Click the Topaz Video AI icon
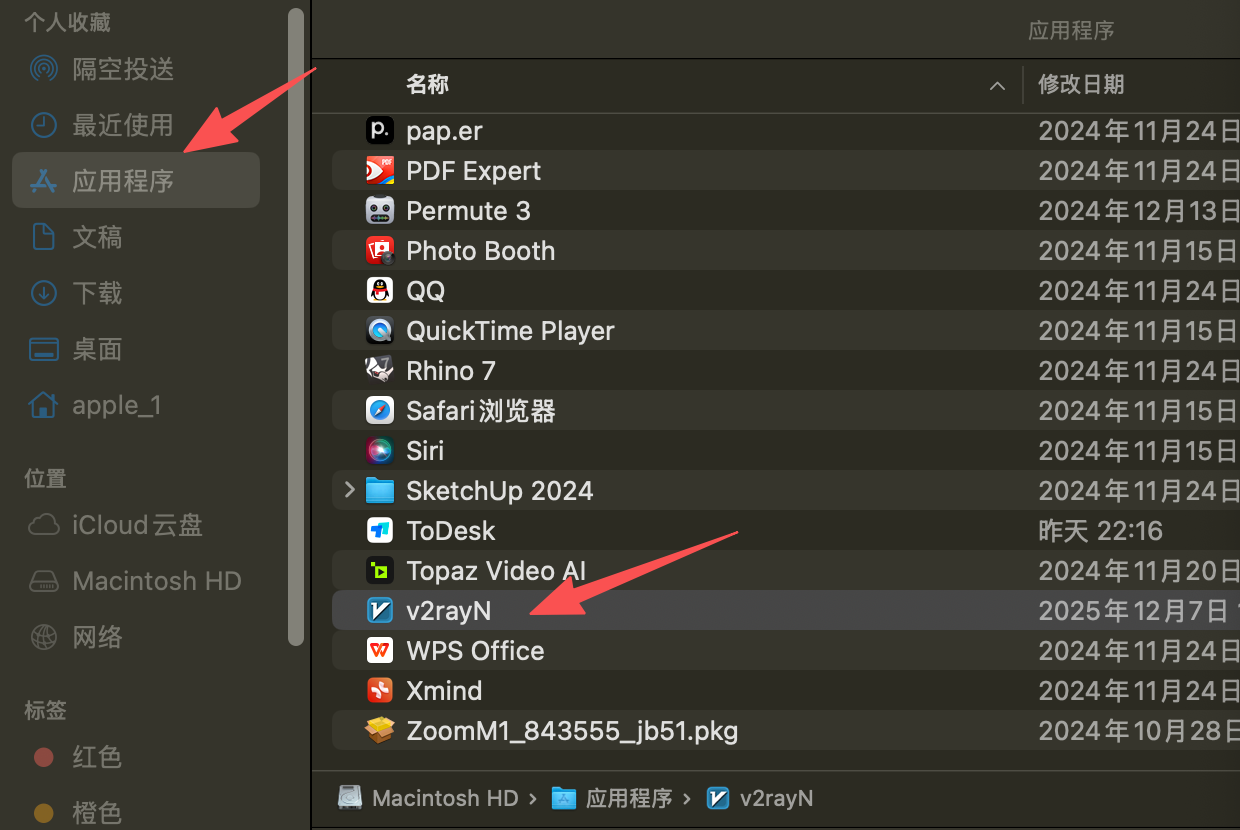This screenshot has height=830, width=1240. coord(380,570)
